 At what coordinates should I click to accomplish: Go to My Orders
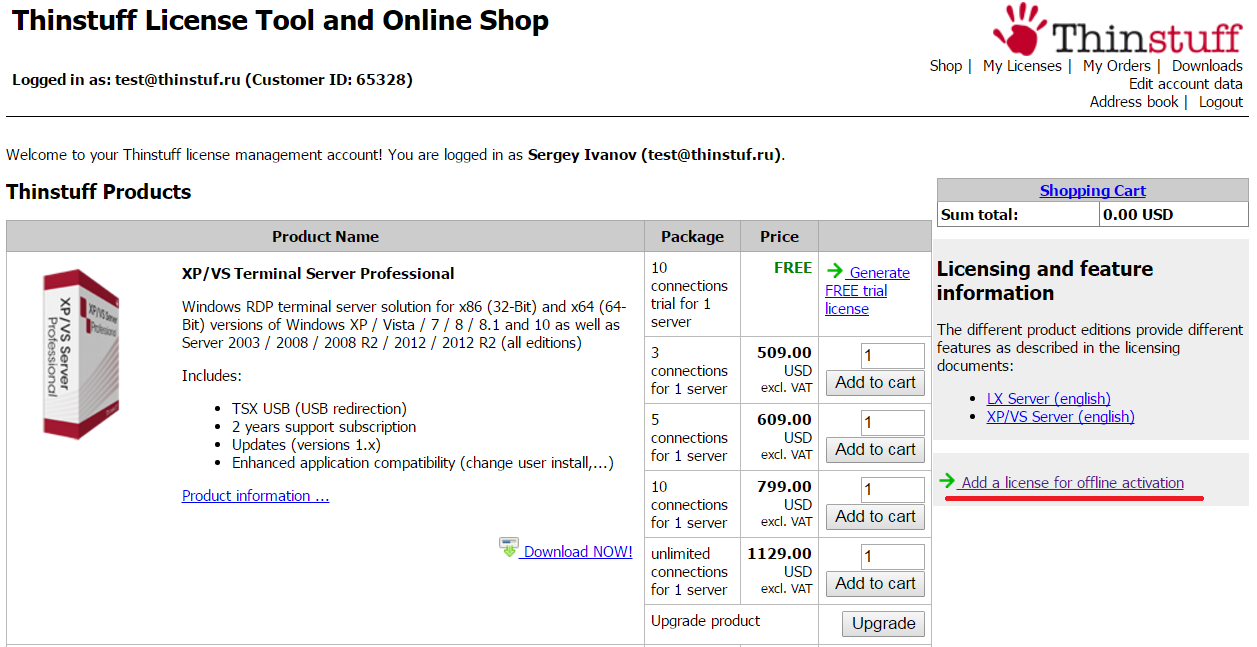coord(1116,66)
